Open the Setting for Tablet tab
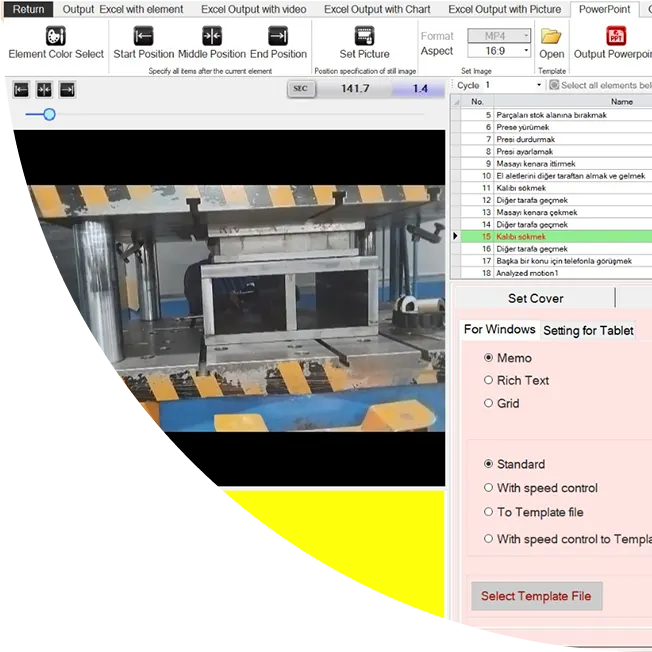The height and width of the screenshot is (652, 652). (588, 330)
